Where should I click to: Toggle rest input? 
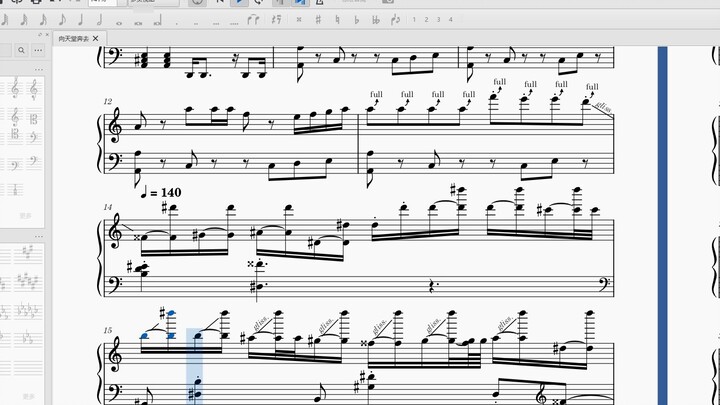276,20
